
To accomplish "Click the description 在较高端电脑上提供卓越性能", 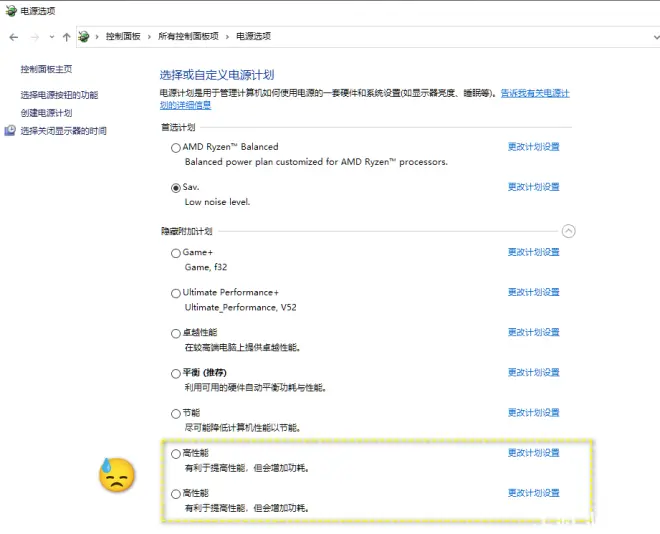I will (242, 348).
